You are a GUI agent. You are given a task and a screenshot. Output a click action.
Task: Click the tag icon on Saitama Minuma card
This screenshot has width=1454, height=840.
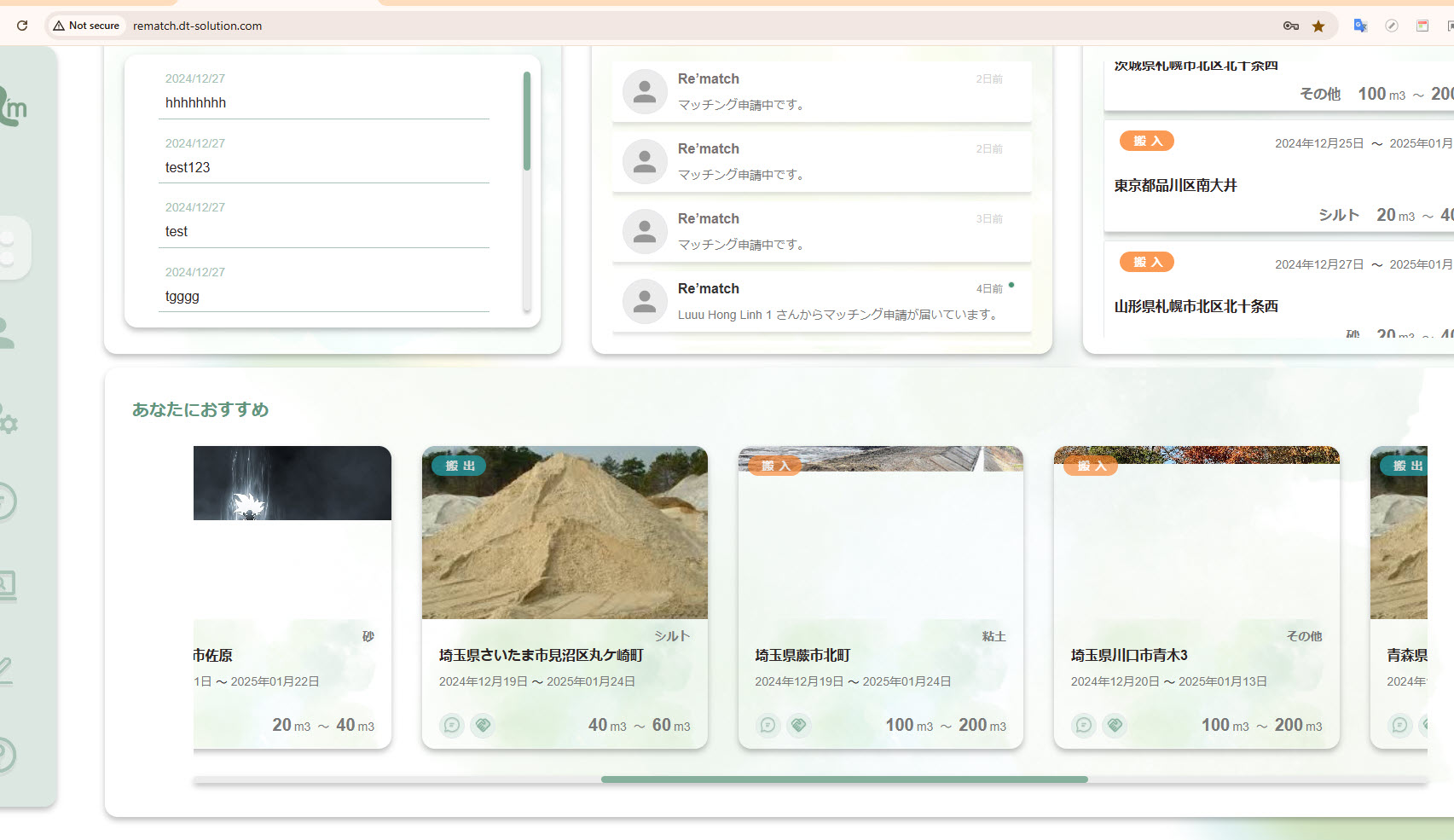coord(483,725)
